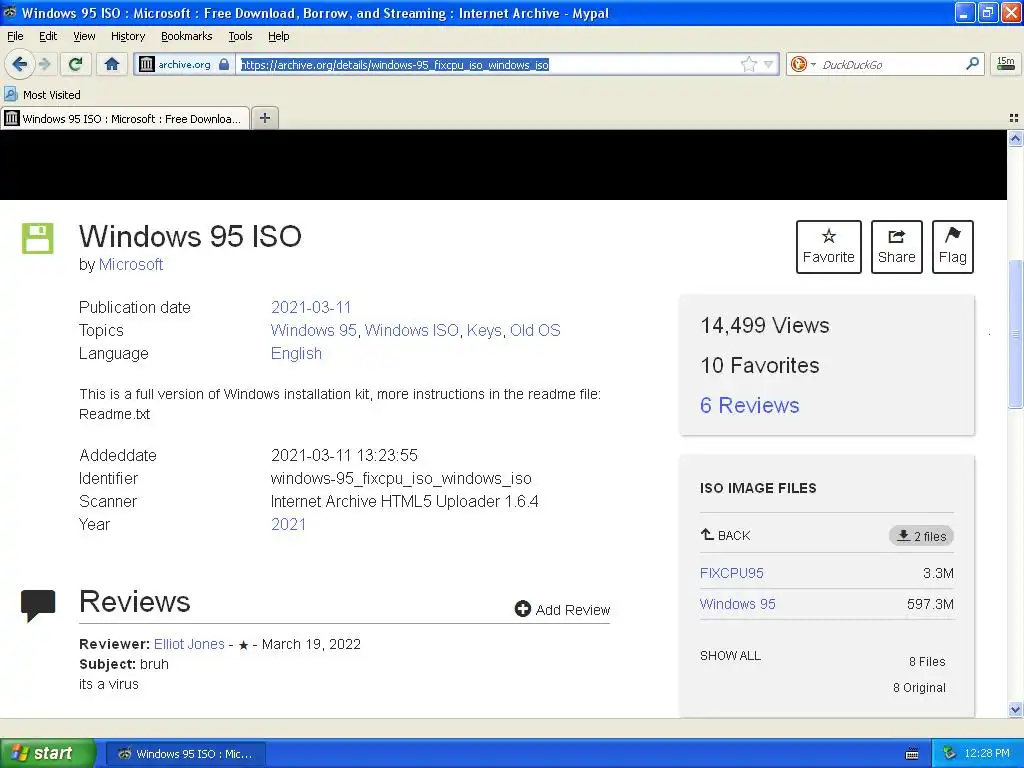Open reviewer Elliot Jones profile link
The width and height of the screenshot is (1024, 768).
189,645
